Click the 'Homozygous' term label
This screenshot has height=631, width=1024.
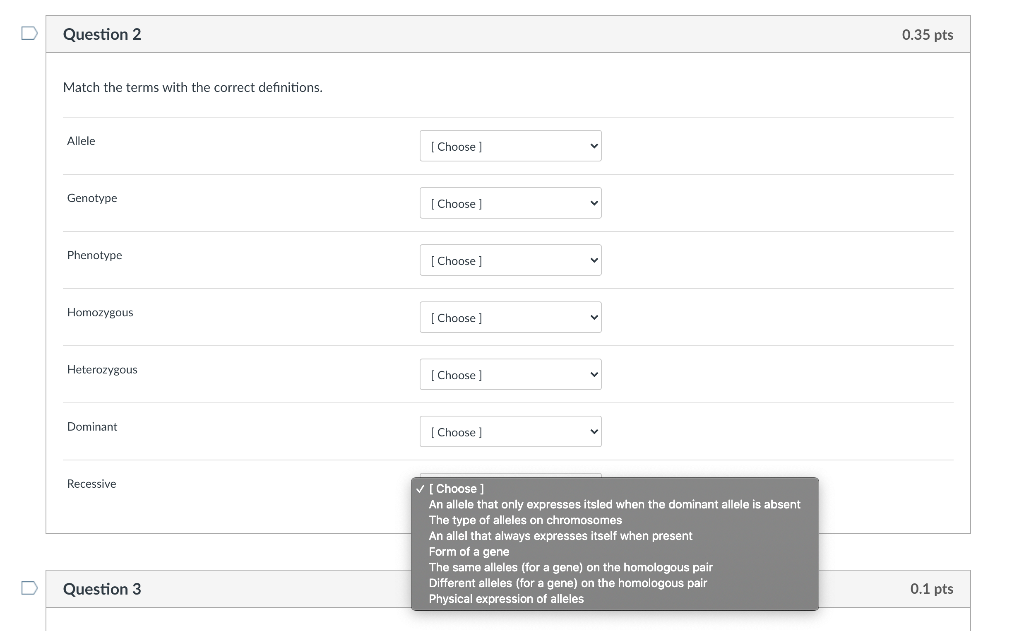(100, 313)
